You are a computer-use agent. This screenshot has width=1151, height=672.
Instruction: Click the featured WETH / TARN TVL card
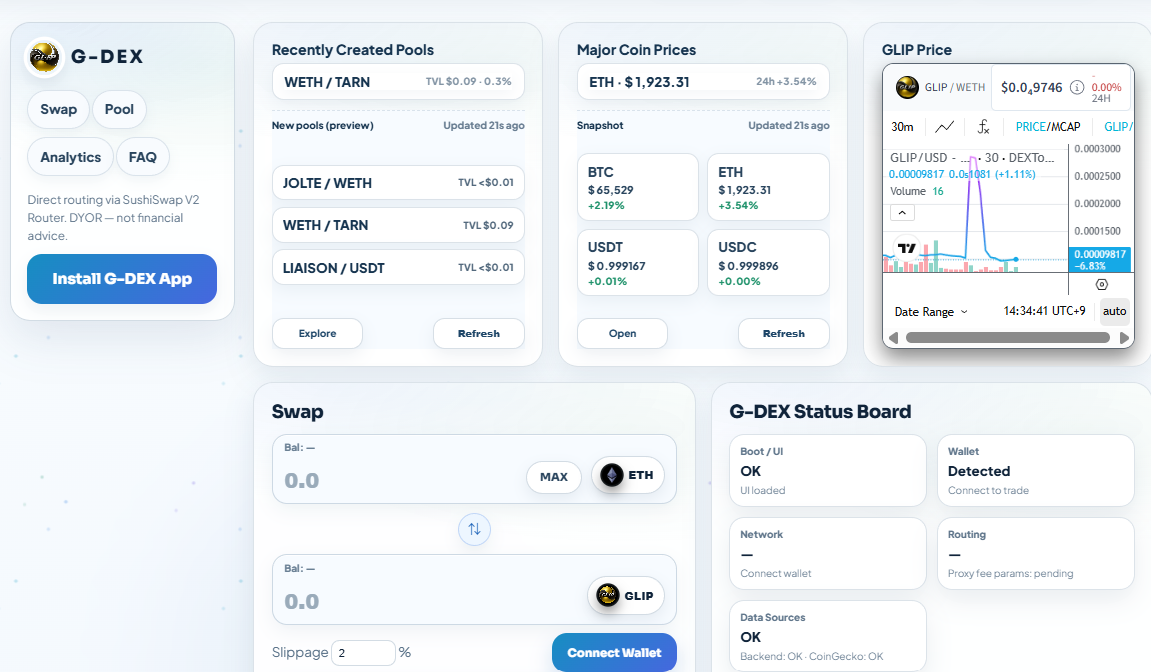[x=398, y=82]
